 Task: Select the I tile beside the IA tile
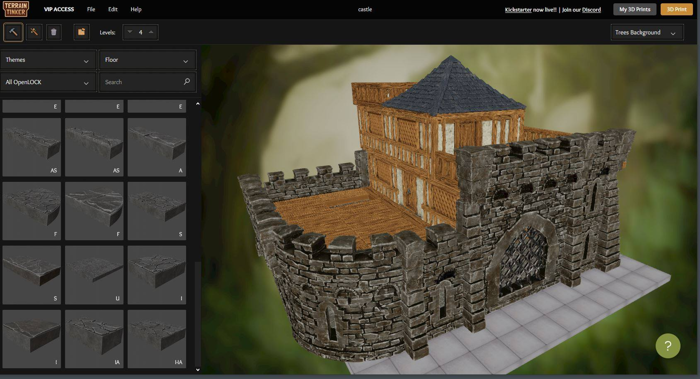click(32, 339)
